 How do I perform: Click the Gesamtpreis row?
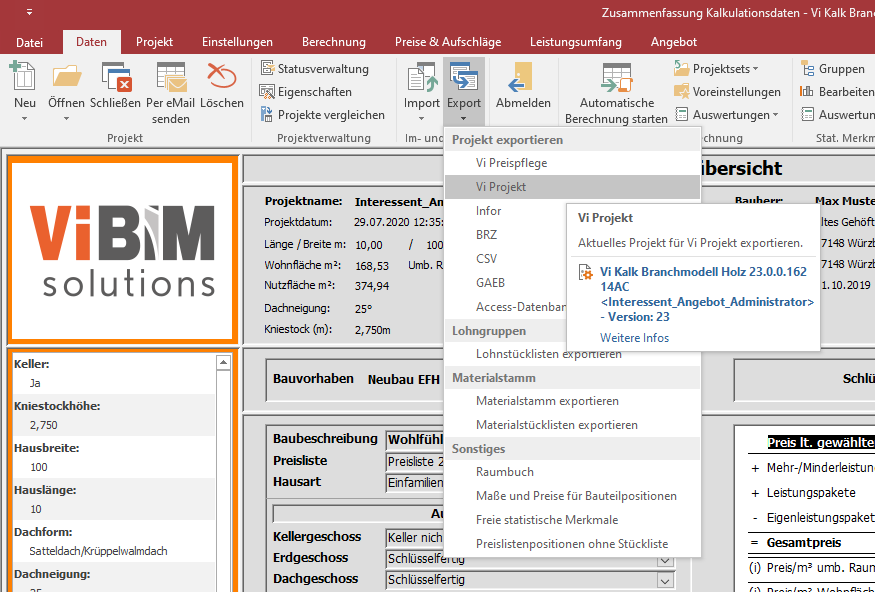tap(811, 543)
